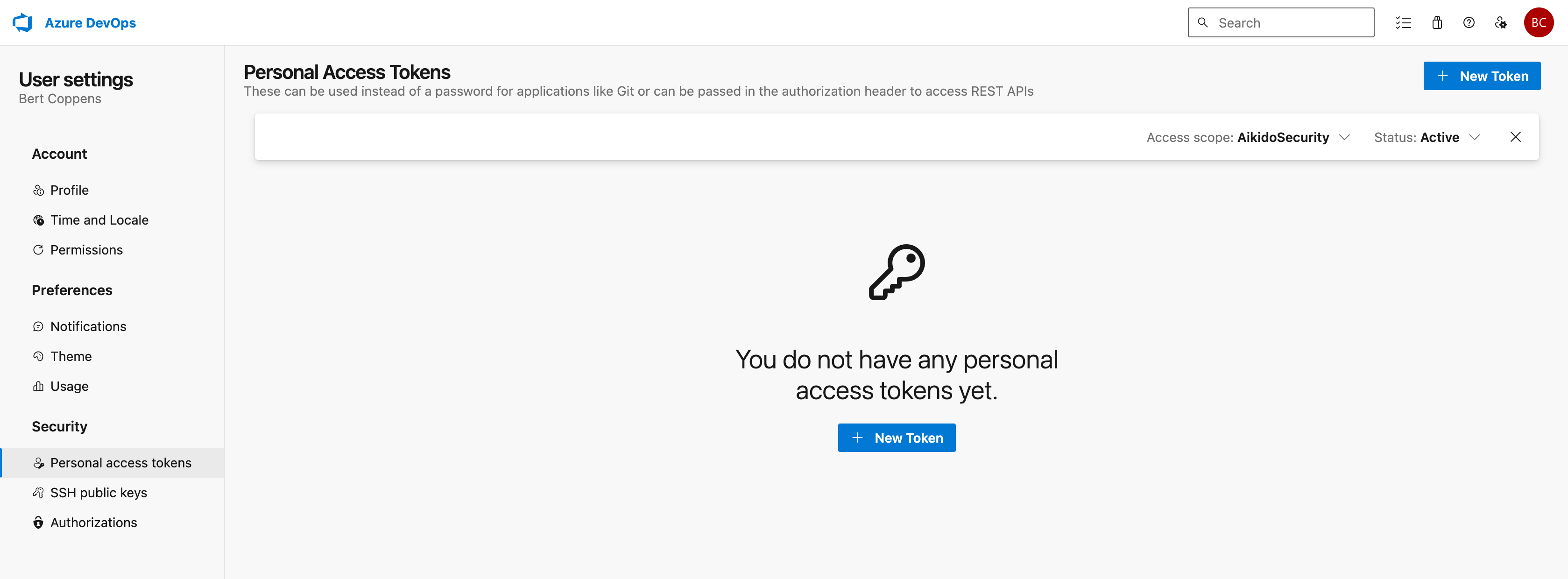Expand the Status Active dropdown
The height and width of the screenshot is (579, 1568).
pos(1427,138)
